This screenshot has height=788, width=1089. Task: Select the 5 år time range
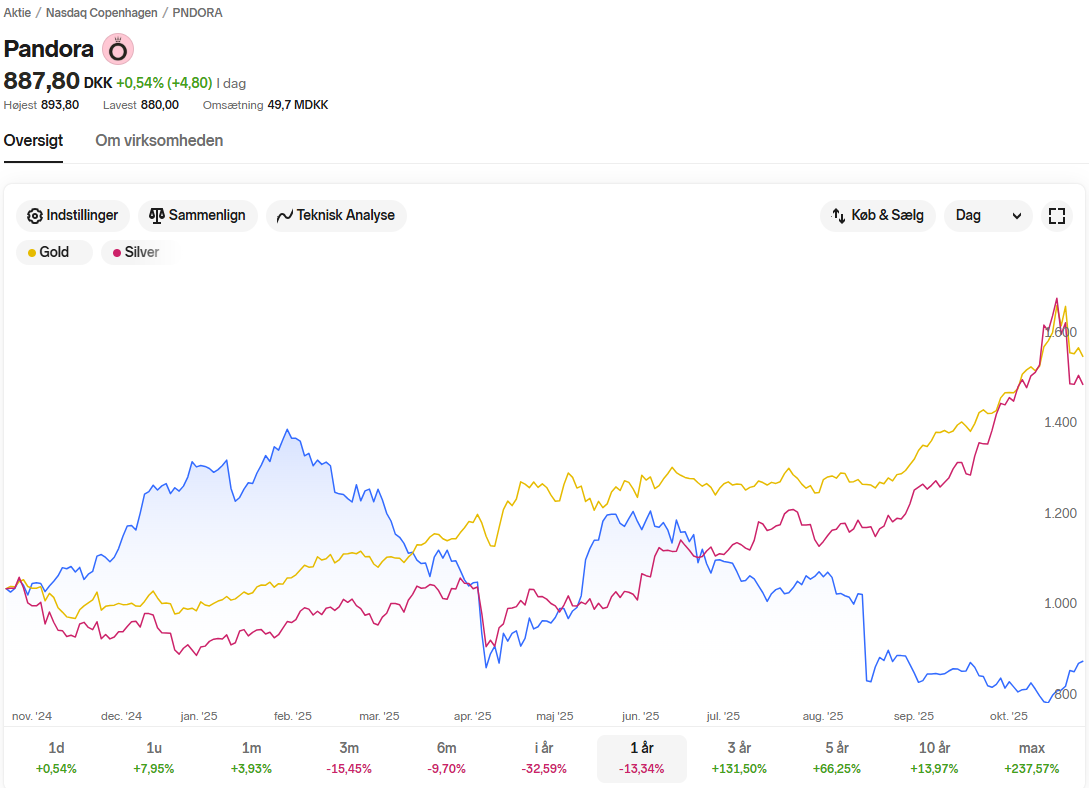(837, 758)
